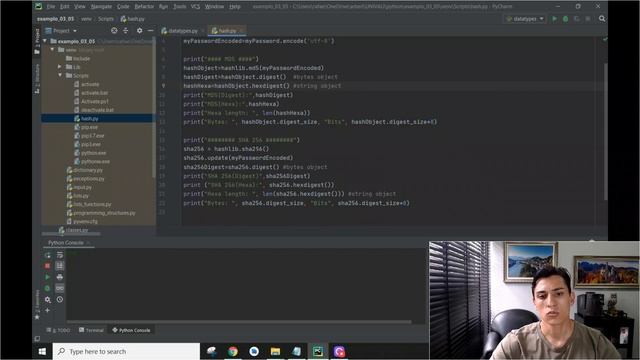
Task: Expand the Lib folder
Action: pos(60,67)
